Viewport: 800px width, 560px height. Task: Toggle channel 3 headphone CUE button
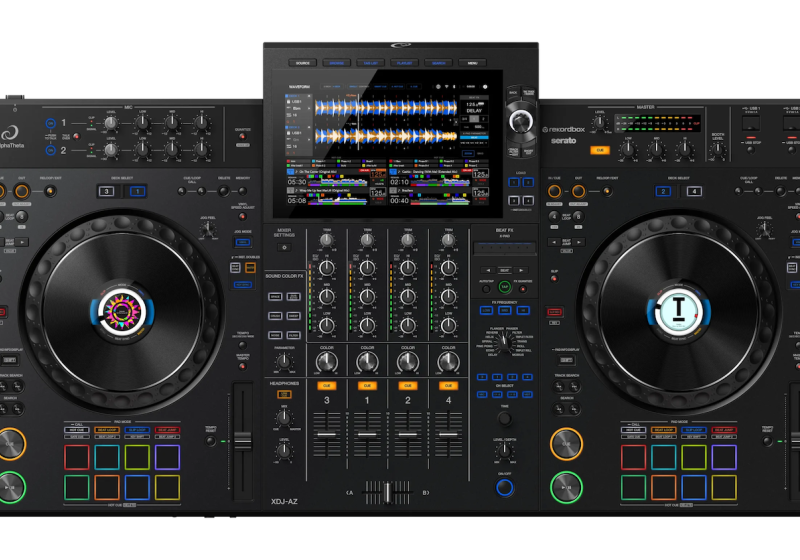click(x=326, y=385)
